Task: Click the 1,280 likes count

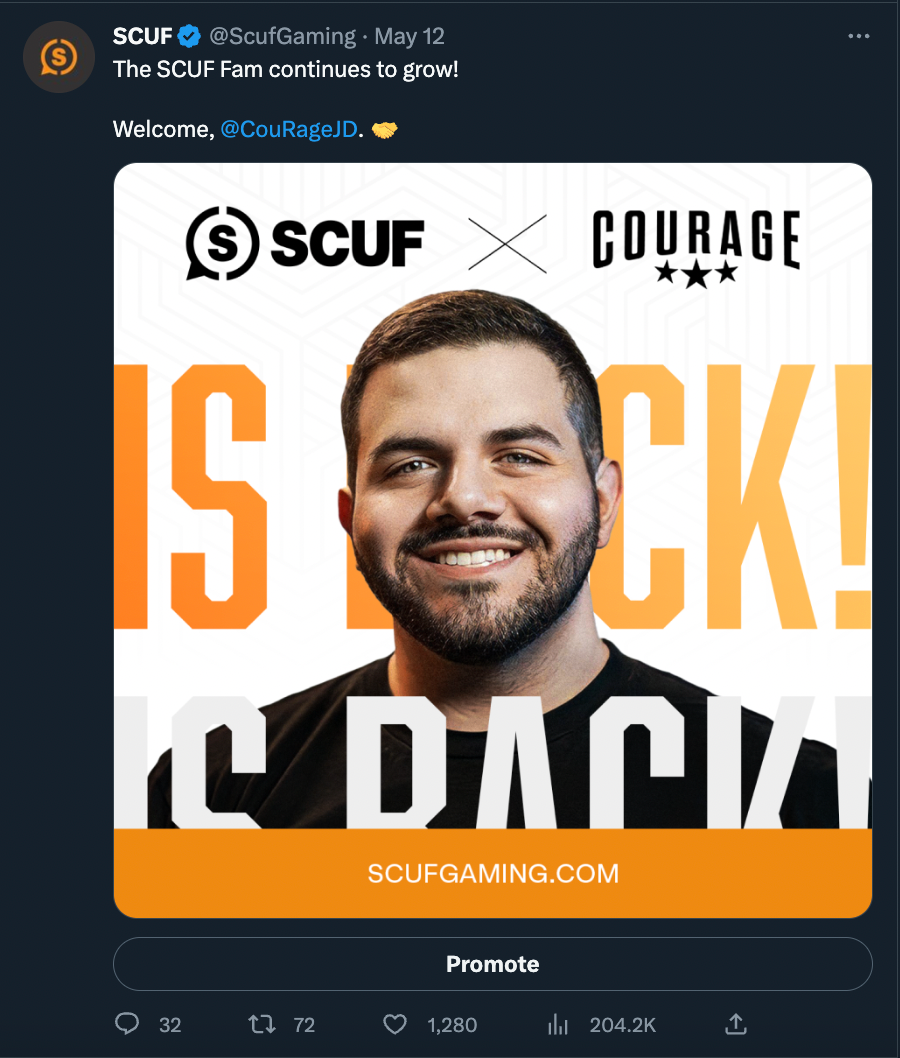Action: click(x=452, y=1025)
